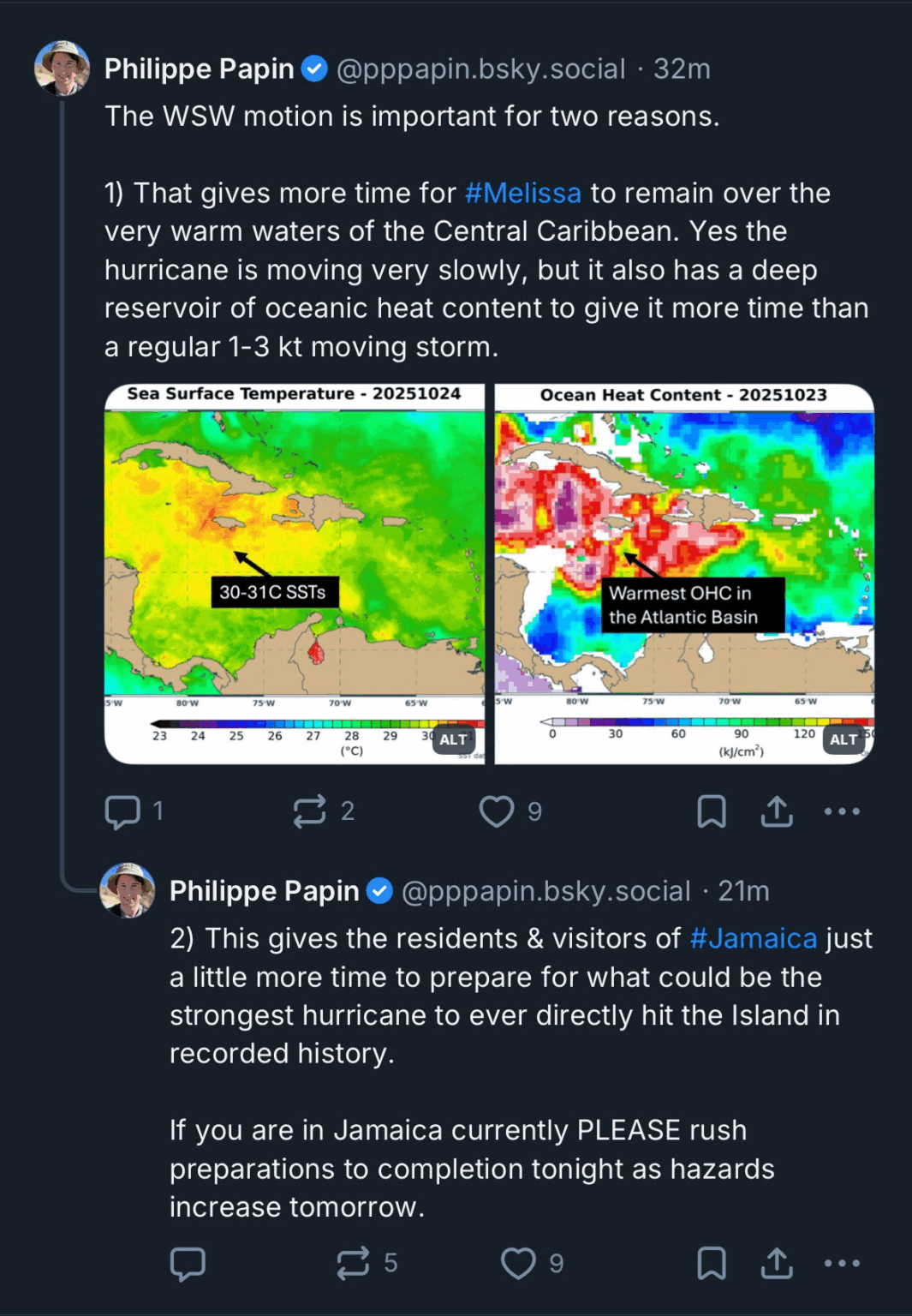
Task: Bookmark the second Jamaica post
Action: coord(712,1264)
